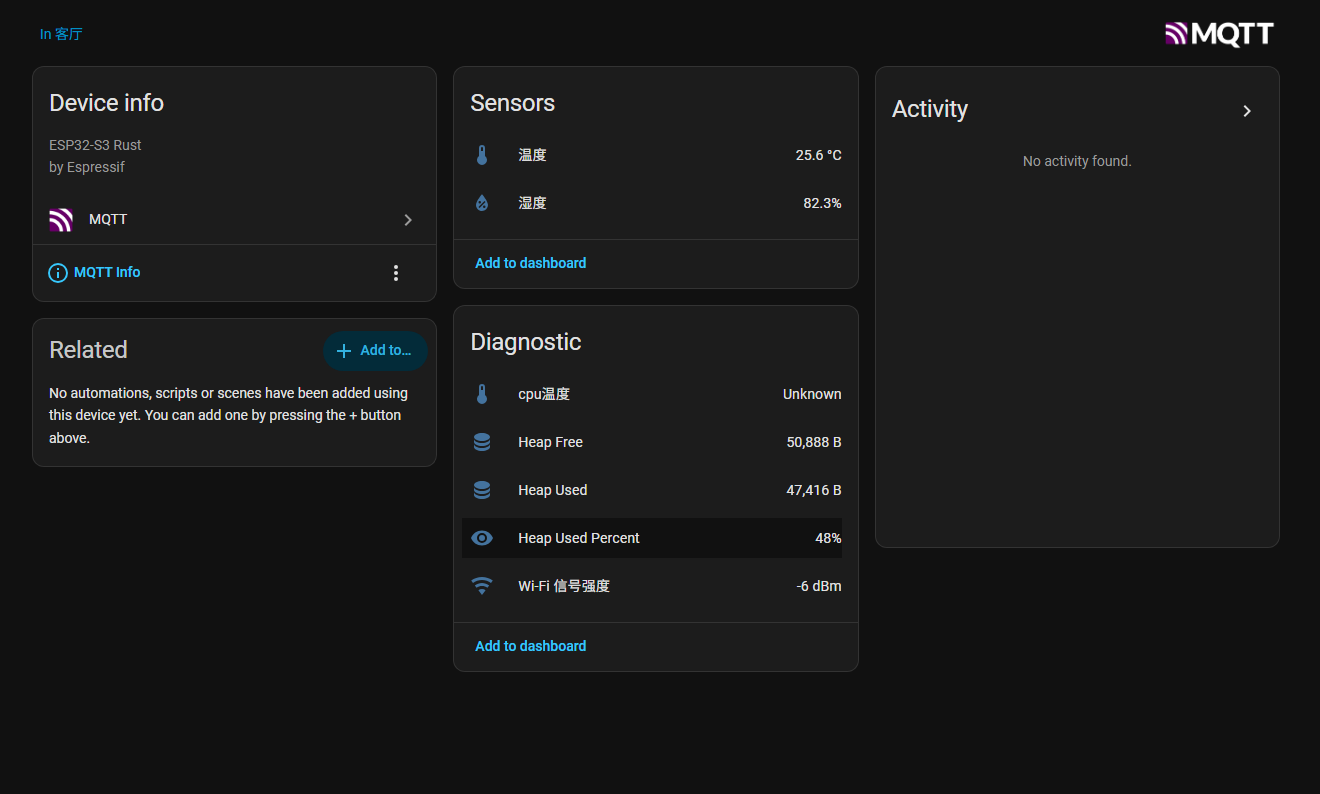The width and height of the screenshot is (1320, 794).
Task: Click the database icon for Heap Free
Action: click(x=482, y=442)
